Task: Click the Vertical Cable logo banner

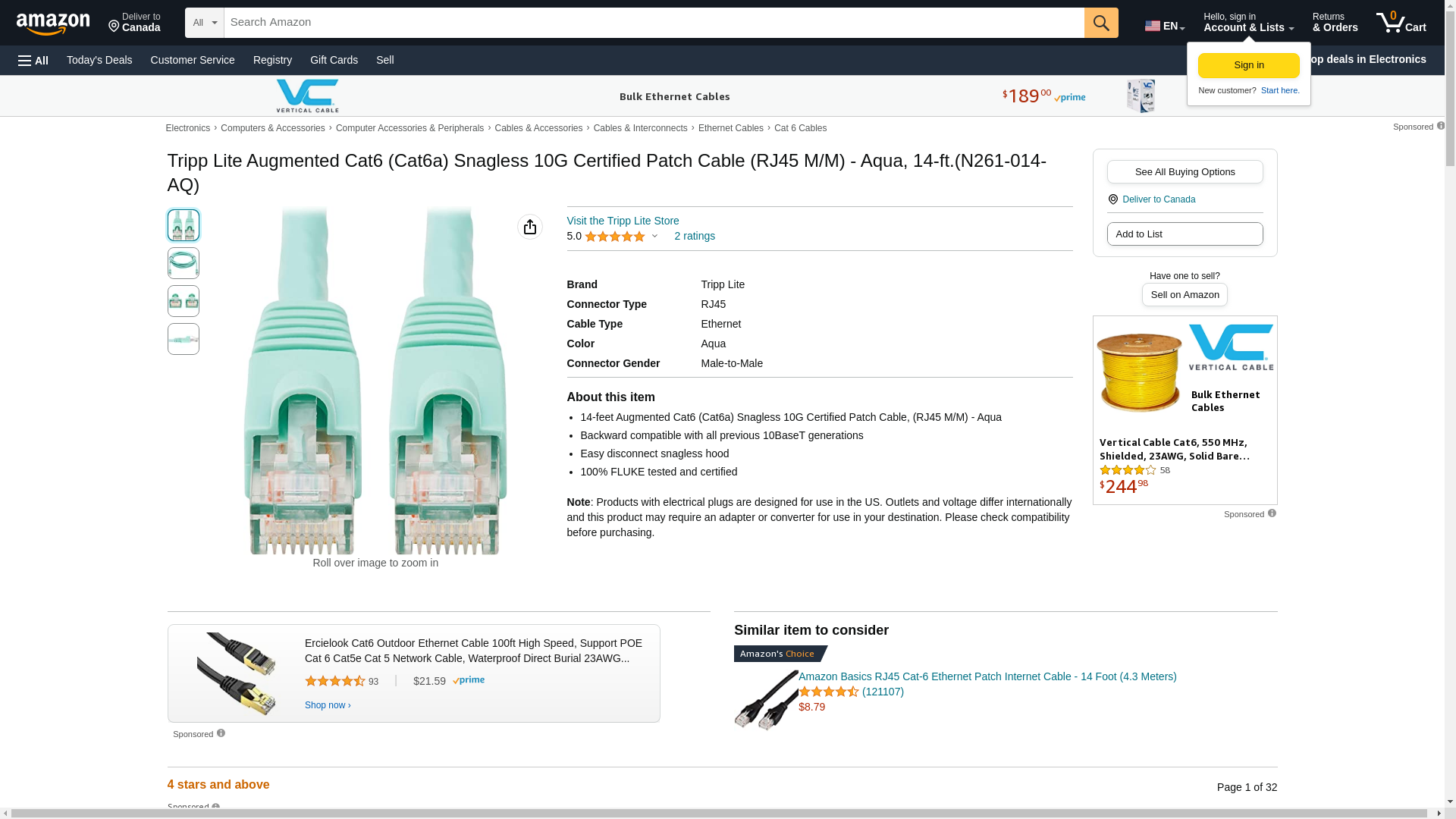Action: pos(307,96)
